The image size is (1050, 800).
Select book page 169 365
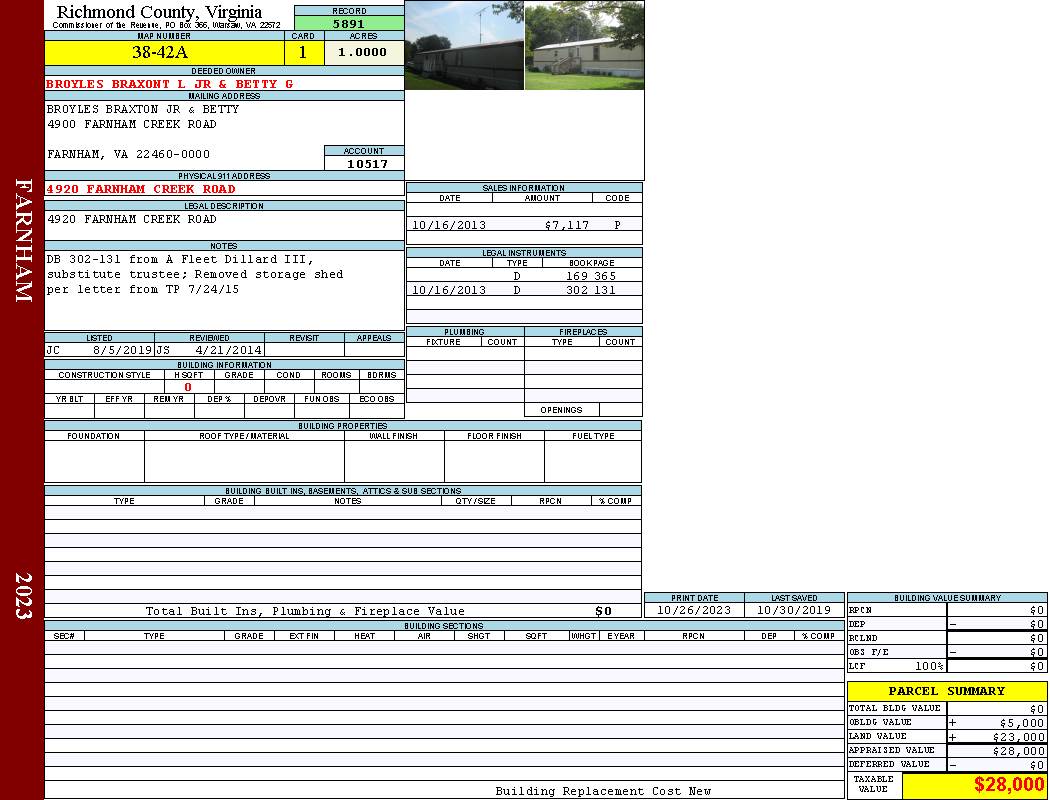pos(591,276)
